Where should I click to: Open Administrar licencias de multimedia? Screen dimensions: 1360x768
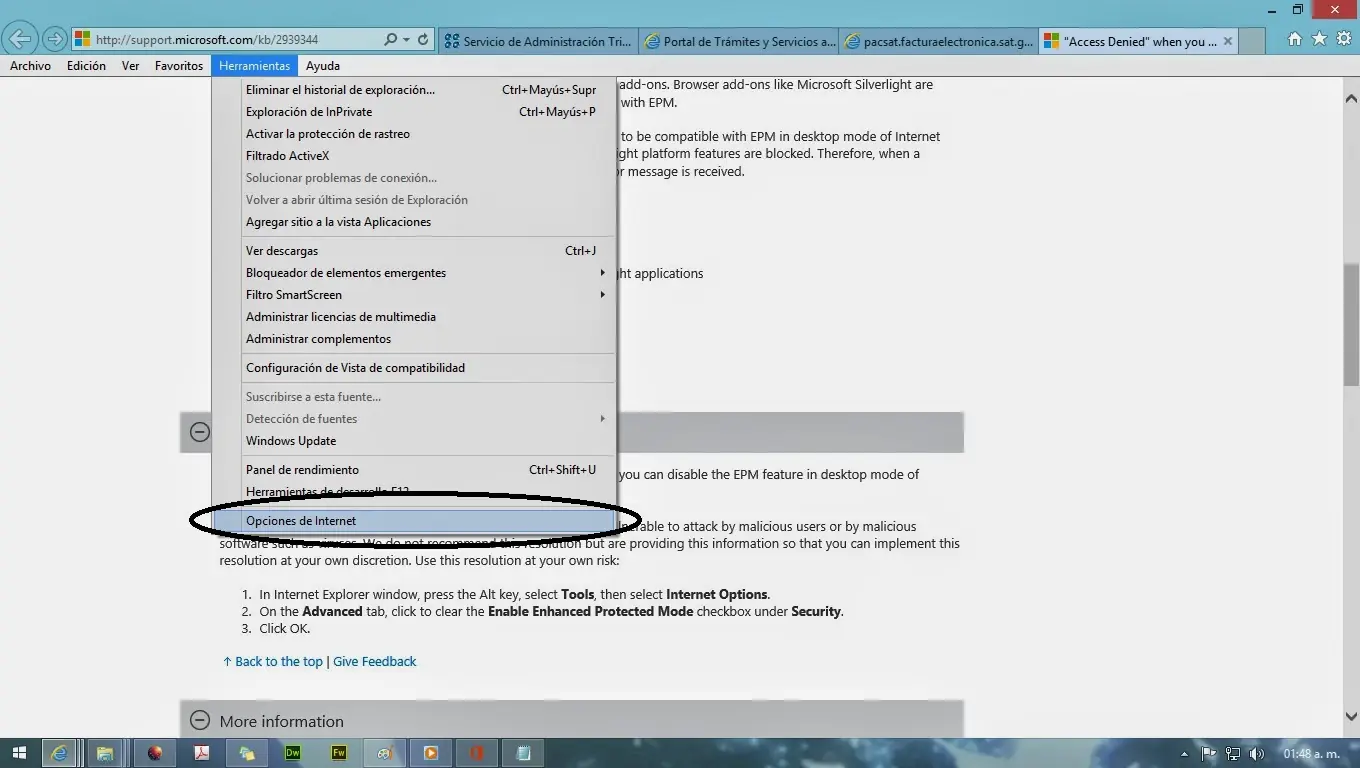tap(429, 317)
